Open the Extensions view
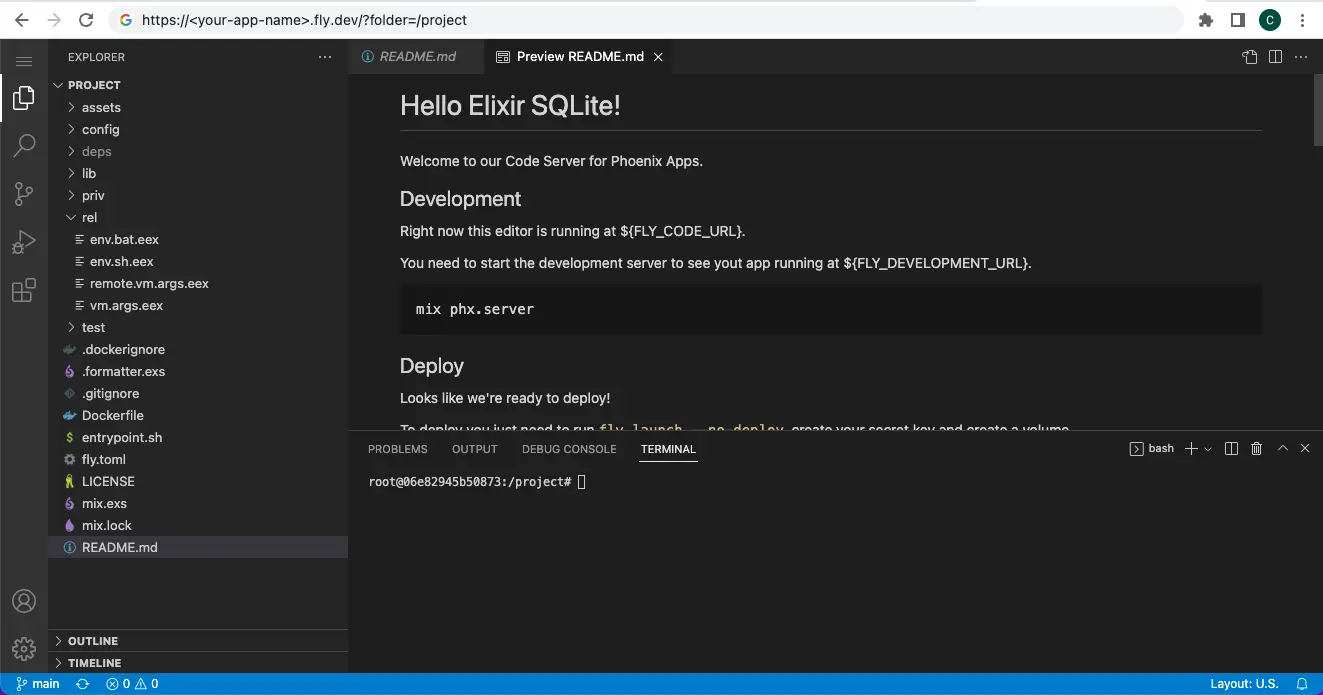The image size is (1323, 695). pyautogui.click(x=24, y=291)
